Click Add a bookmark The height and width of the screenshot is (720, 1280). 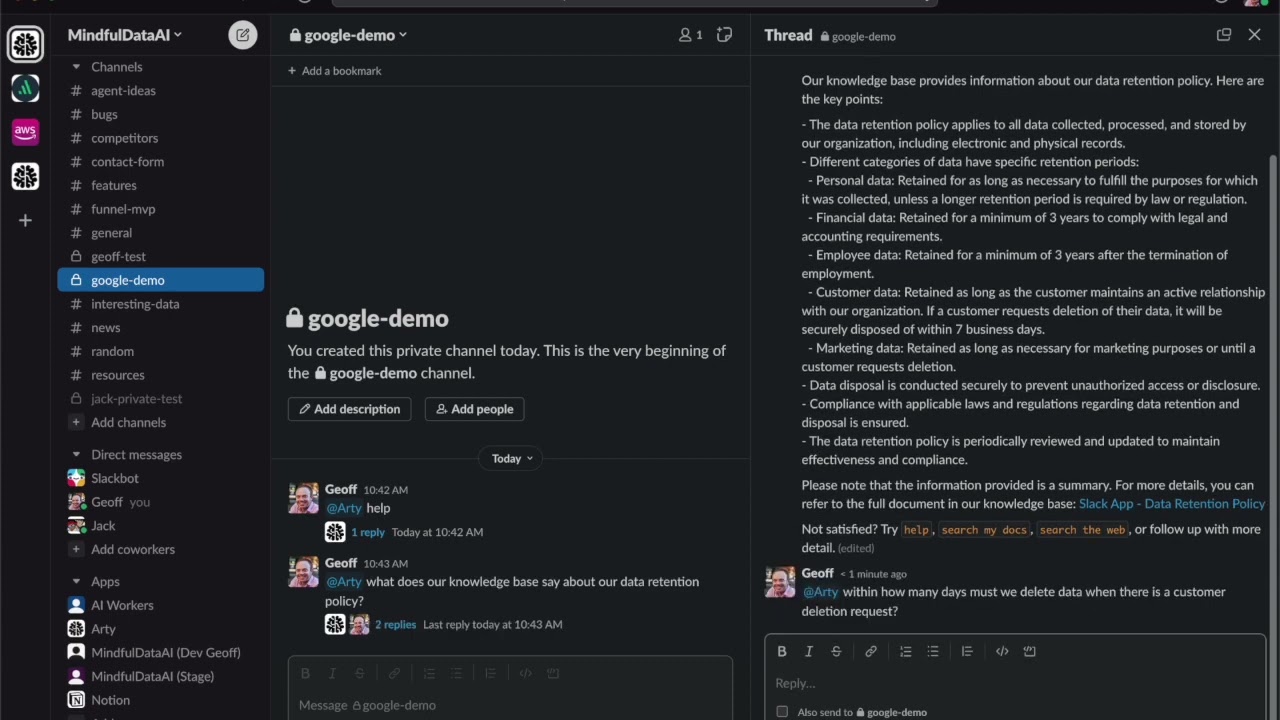coord(334,71)
